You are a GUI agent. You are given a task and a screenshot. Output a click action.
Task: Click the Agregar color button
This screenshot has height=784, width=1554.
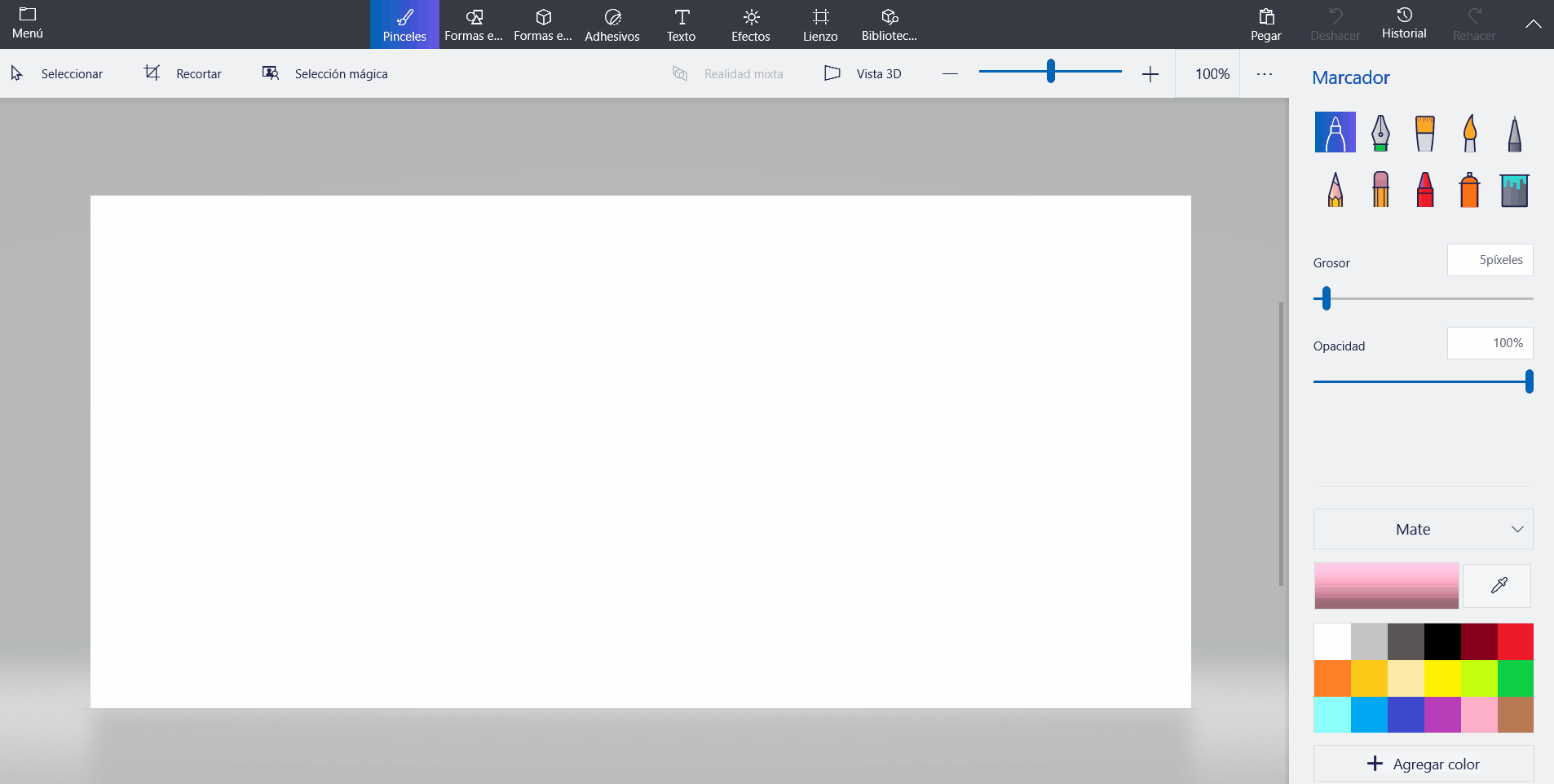(x=1423, y=764)
